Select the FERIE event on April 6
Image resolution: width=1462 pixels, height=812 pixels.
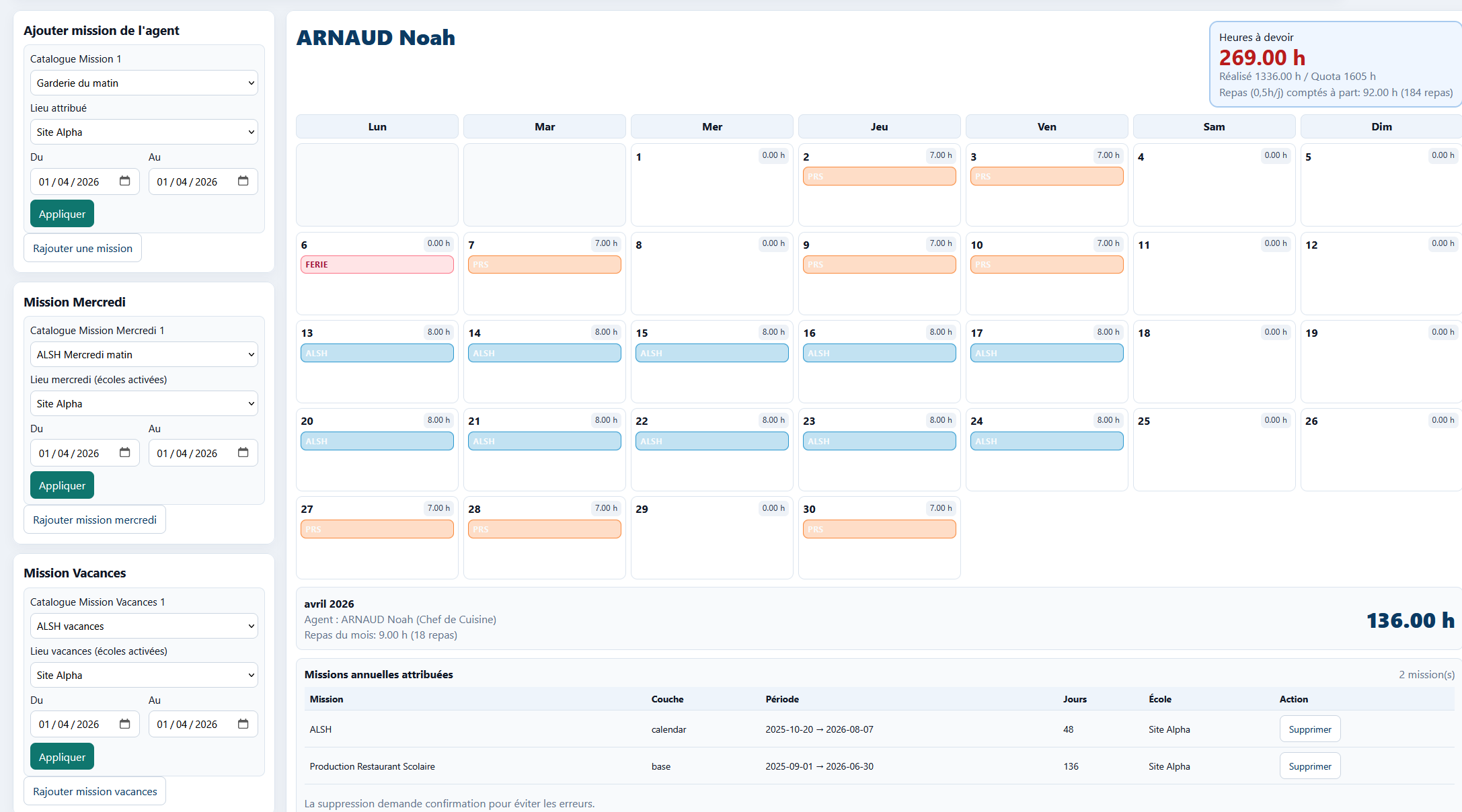[377, 264]
